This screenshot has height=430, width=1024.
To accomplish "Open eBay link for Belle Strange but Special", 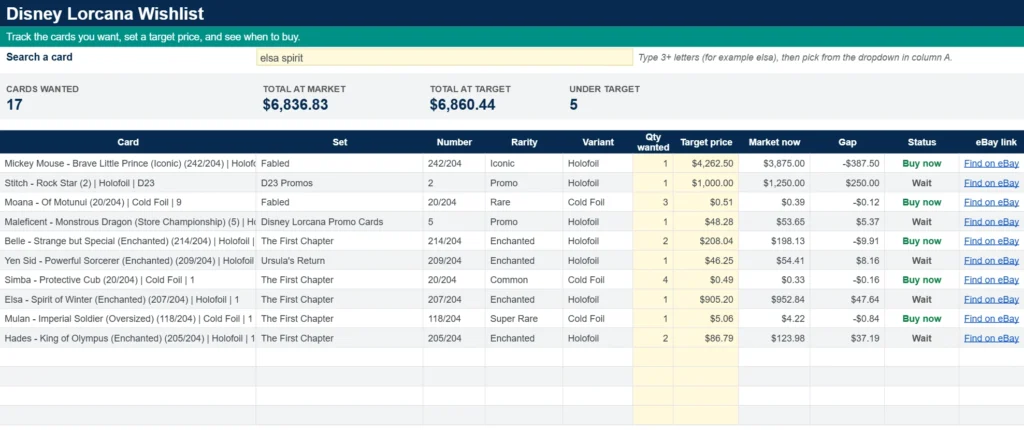I will [991, 241].
